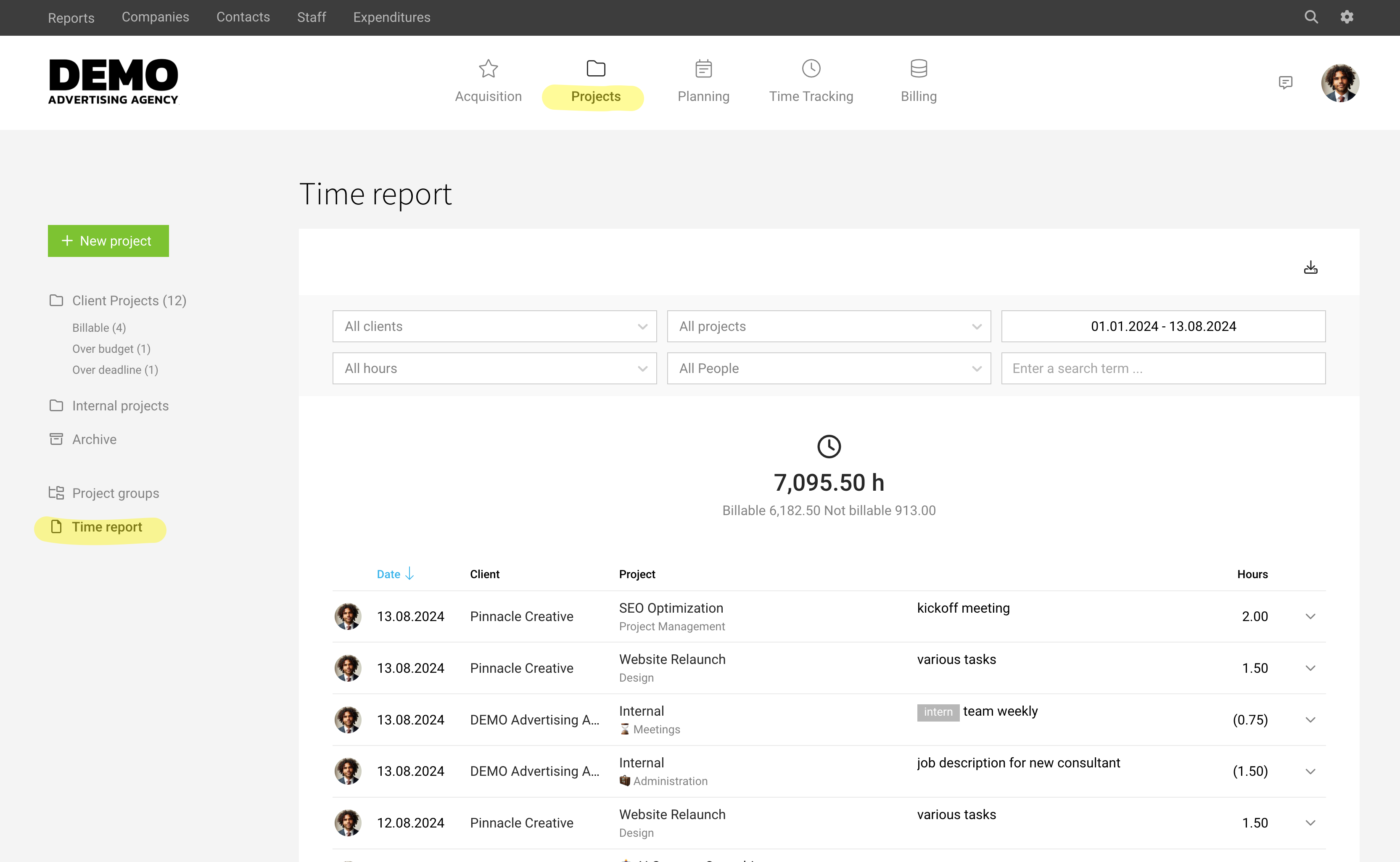Screen dimensions: 1400x862
Task: Expand the team weekly row chevron
Action: pos(1310,719)
